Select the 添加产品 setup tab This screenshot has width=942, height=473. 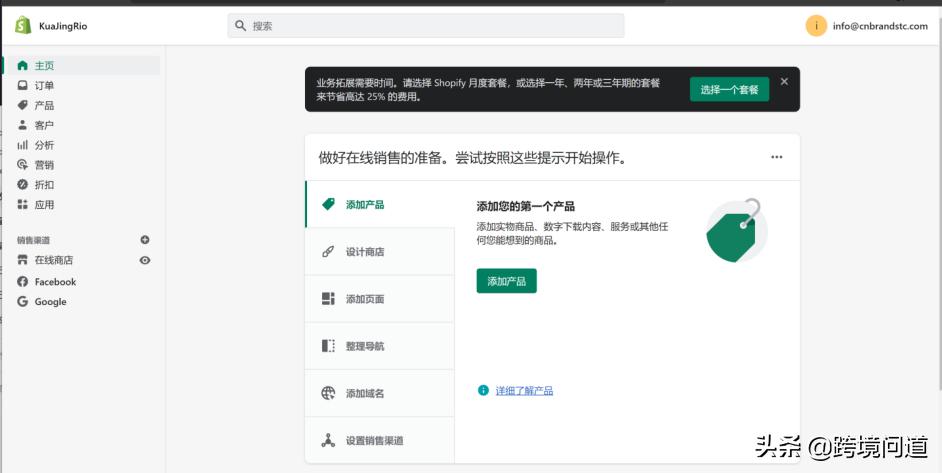[380, 204]
